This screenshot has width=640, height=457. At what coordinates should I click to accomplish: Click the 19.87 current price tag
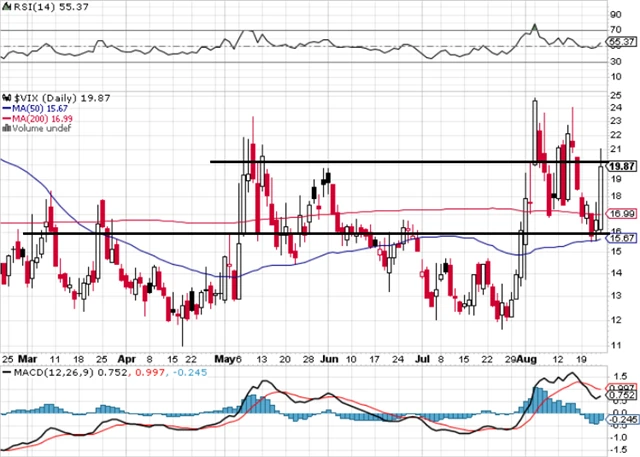[x=623, y=166]
